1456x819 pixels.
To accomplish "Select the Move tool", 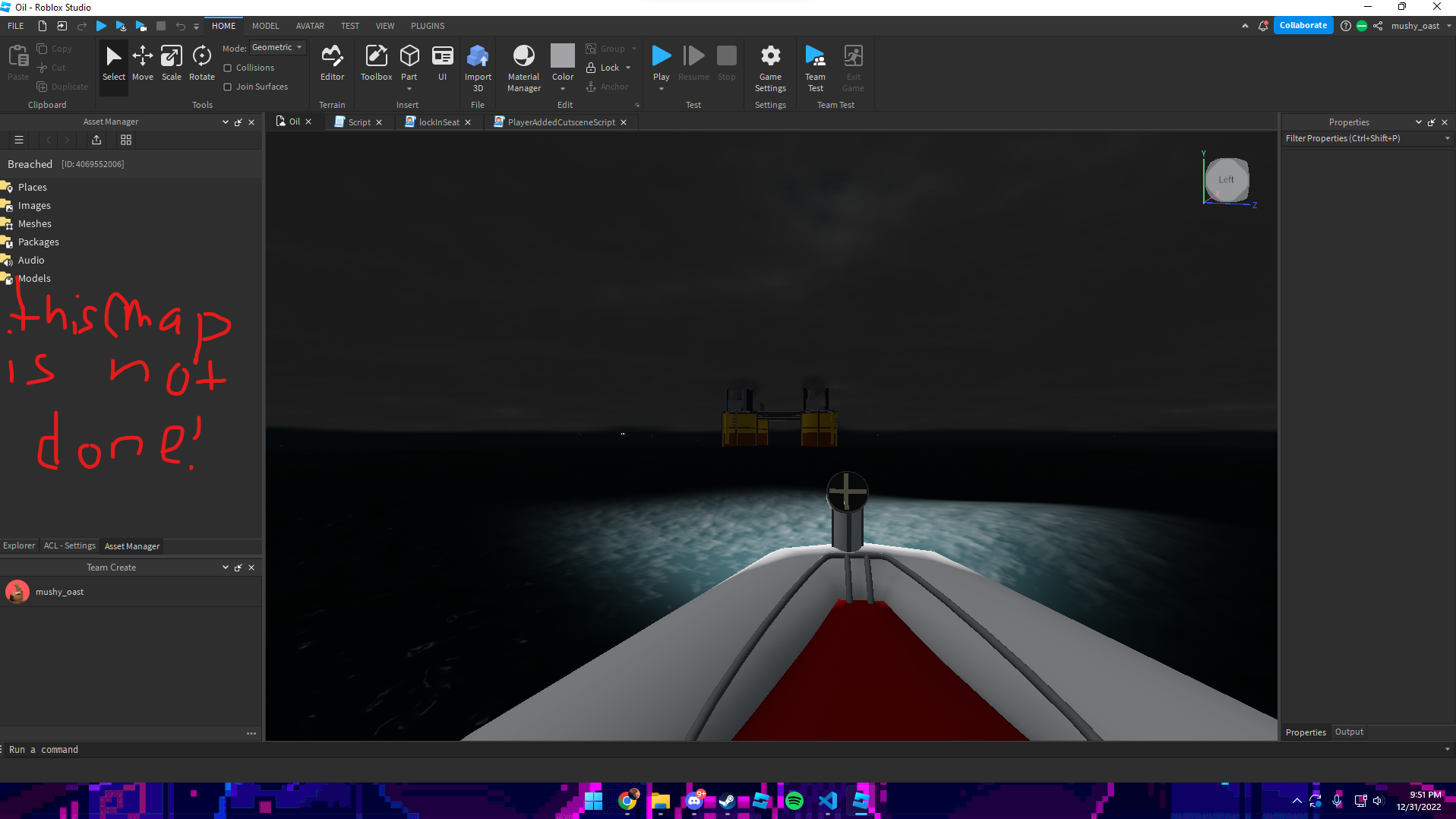I will tap(142, 62).
